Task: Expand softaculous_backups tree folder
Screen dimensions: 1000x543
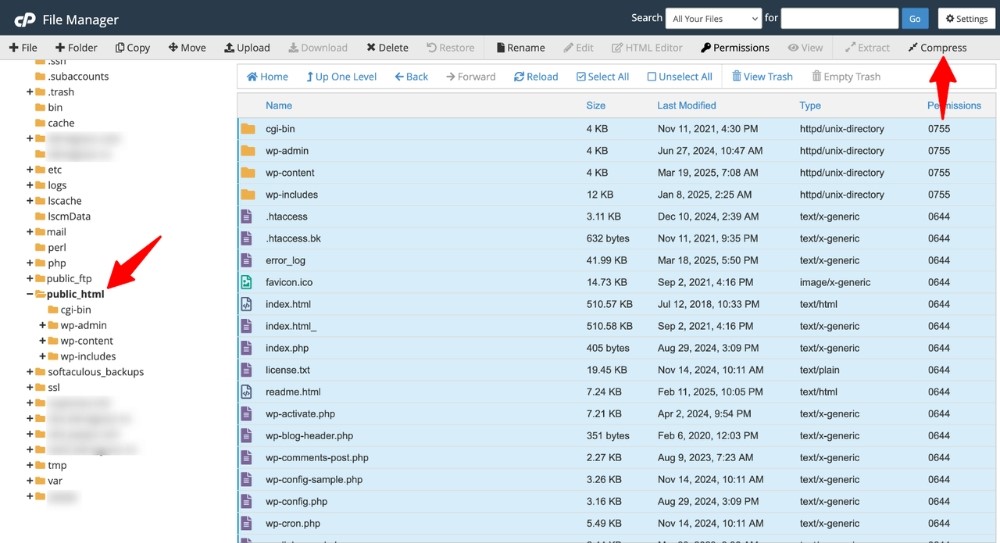Action: point(29,372)
